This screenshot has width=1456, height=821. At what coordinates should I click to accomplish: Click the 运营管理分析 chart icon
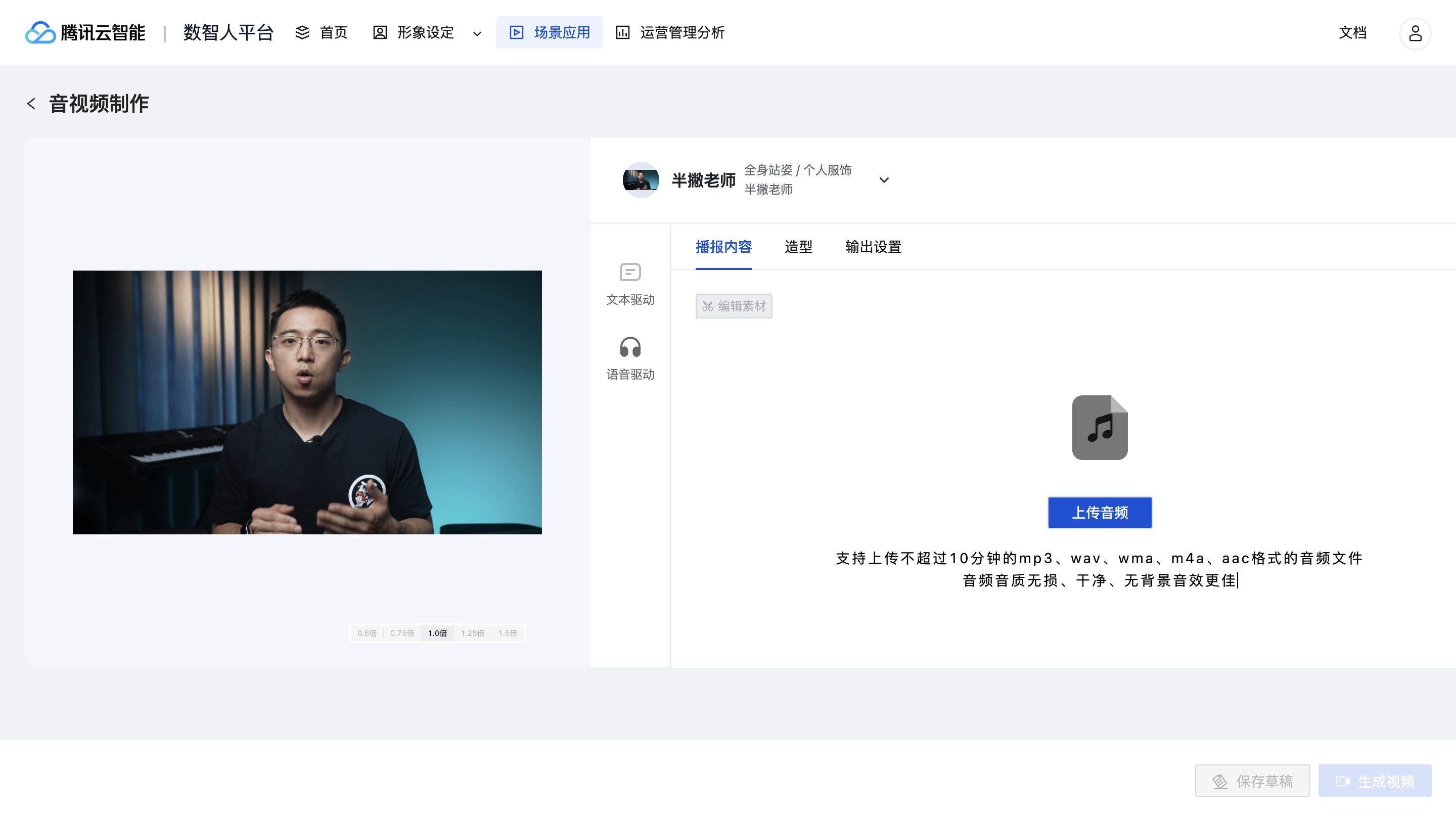pyautogui.click(x=622, y=33)
